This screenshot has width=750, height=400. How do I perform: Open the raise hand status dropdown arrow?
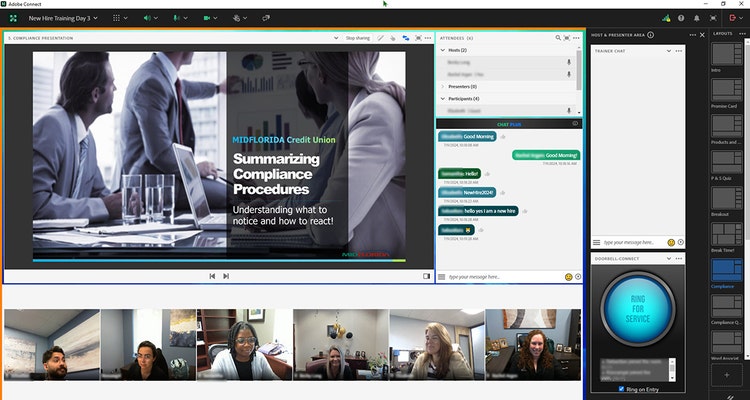(x=245, y=18)
